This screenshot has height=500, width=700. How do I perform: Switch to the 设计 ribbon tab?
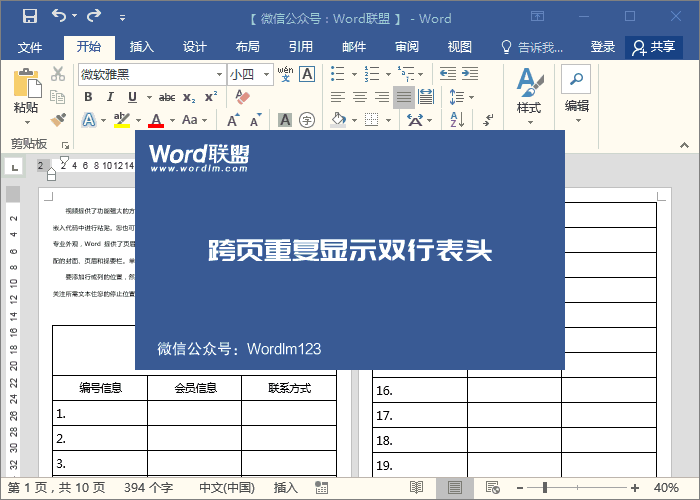tap(195, 46)
